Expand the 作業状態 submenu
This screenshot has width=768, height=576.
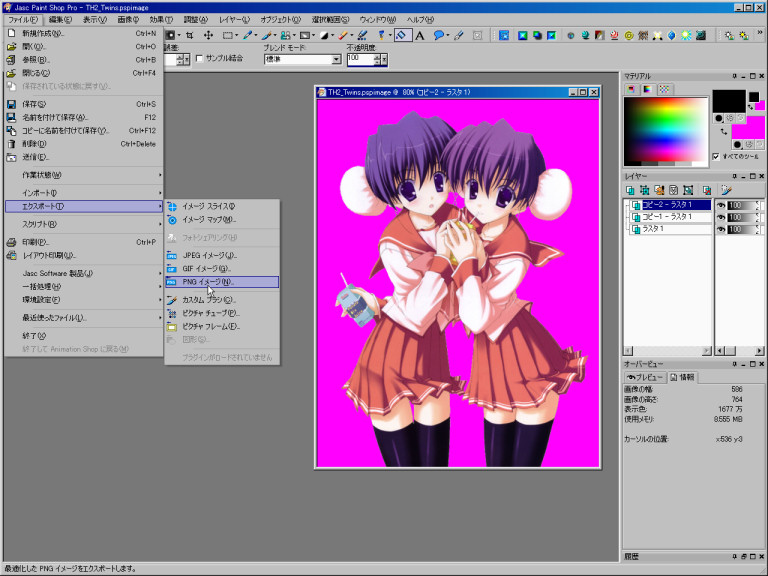83,175
